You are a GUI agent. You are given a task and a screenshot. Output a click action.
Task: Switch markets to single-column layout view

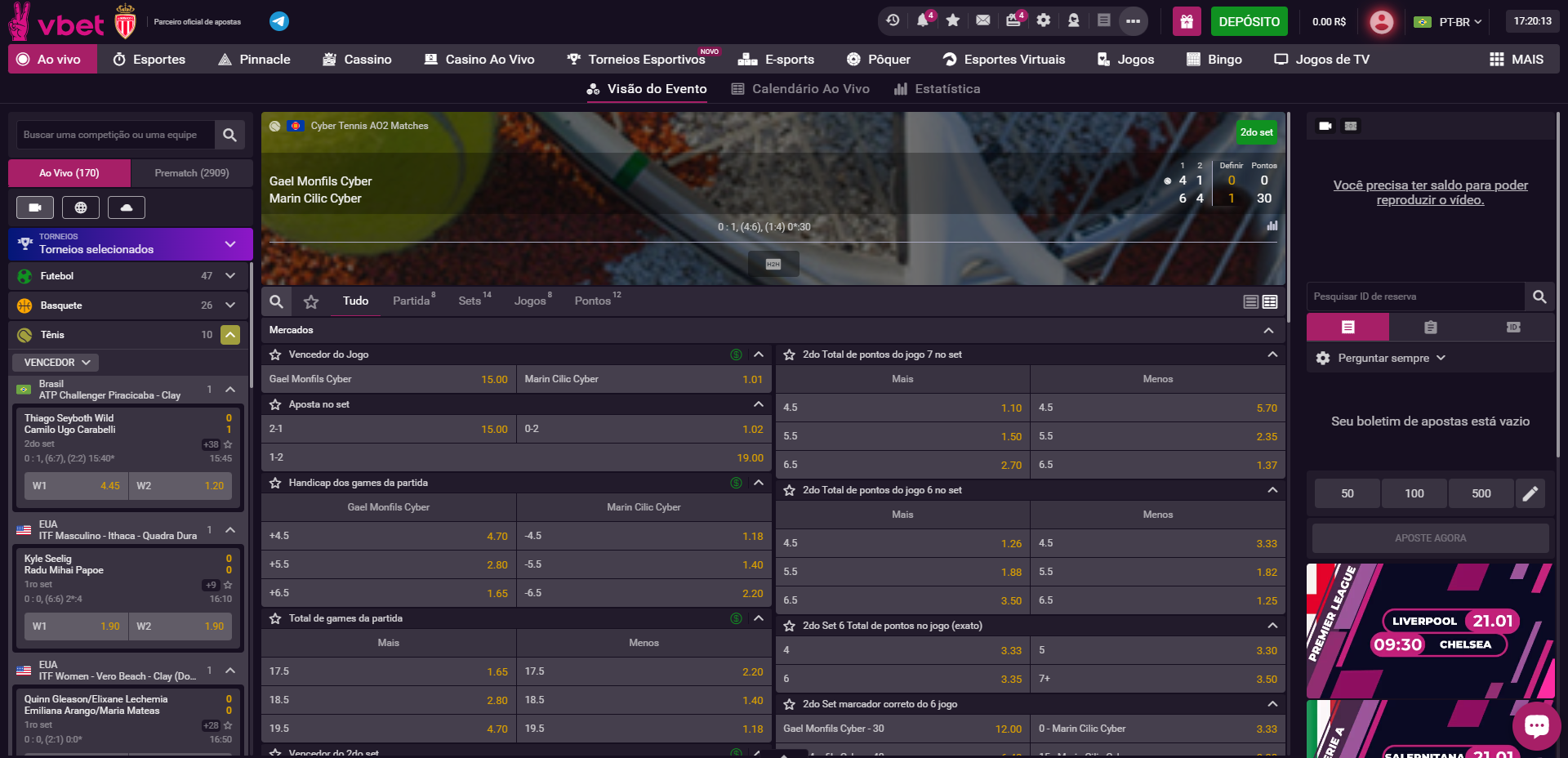tap(1250, 302)
